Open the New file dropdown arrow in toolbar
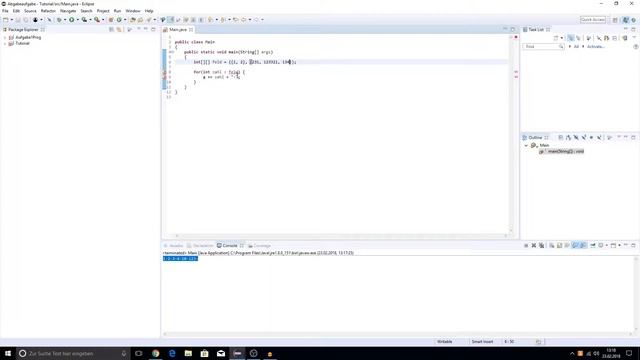Image resolution: width=640 pixels, height=360 pixels. coord(11,20)
